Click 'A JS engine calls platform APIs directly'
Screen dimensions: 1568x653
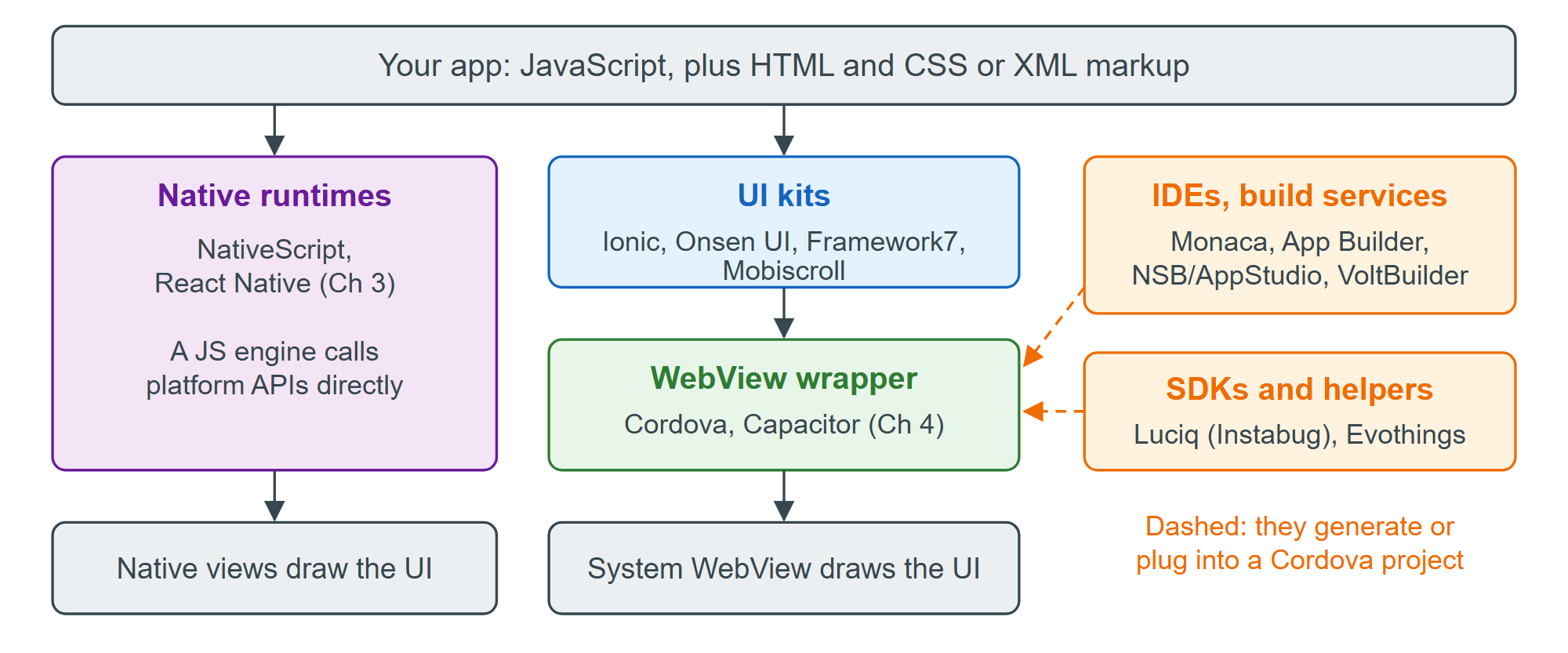[x=274, y=368]
